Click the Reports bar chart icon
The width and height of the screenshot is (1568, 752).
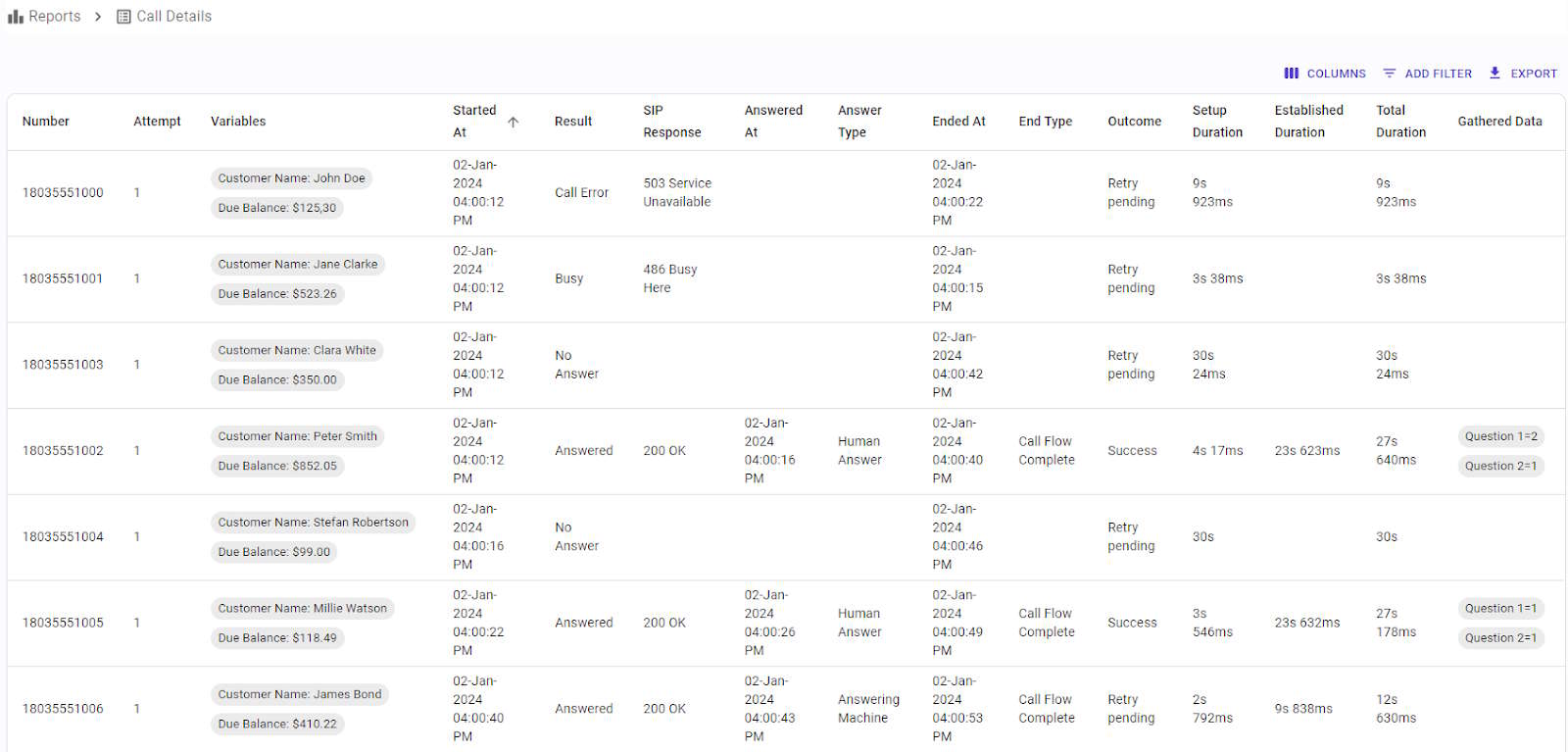tap(16, 17)
